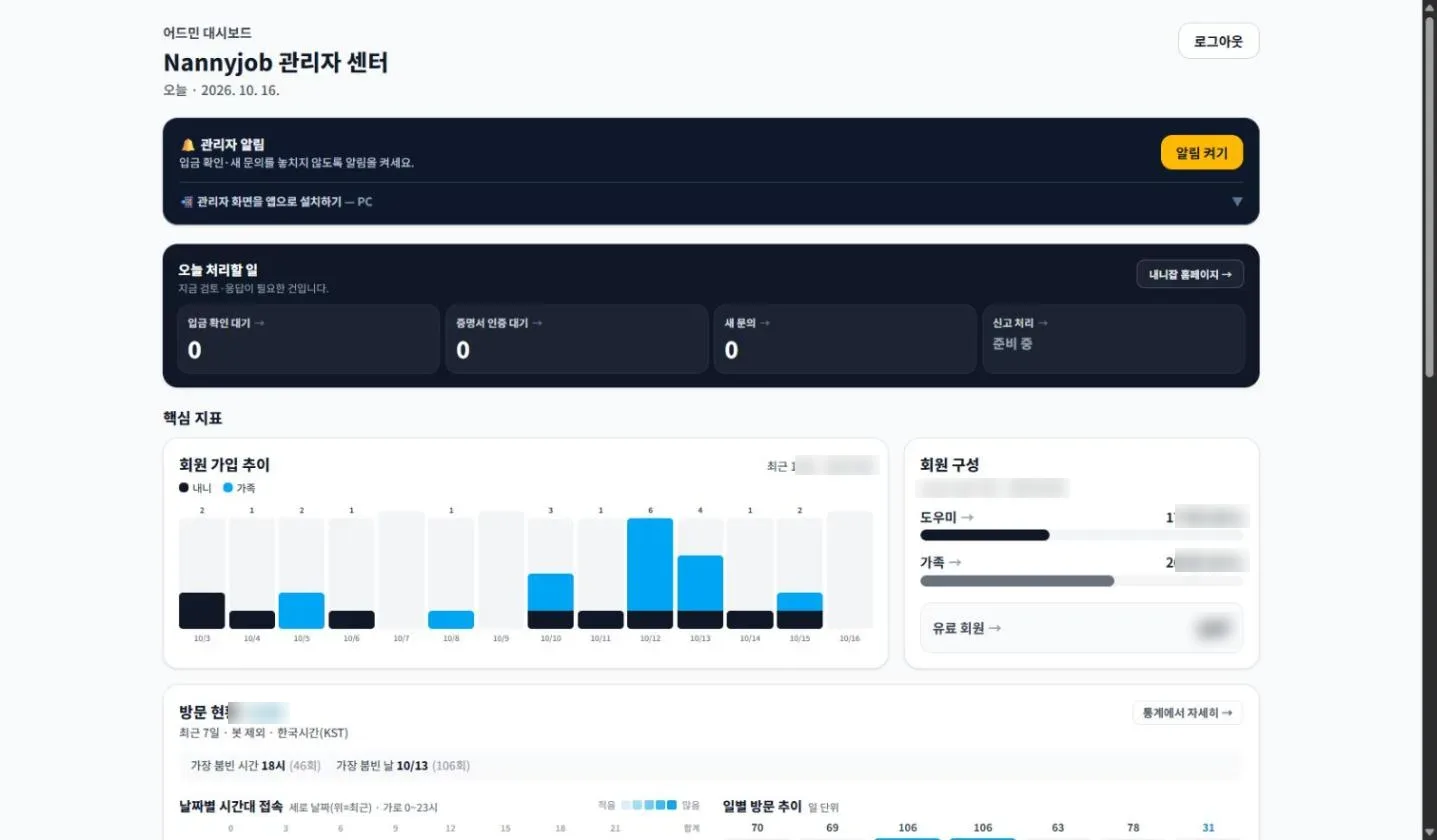Click the bell icon beside 관리자 알림

point(187,145)
